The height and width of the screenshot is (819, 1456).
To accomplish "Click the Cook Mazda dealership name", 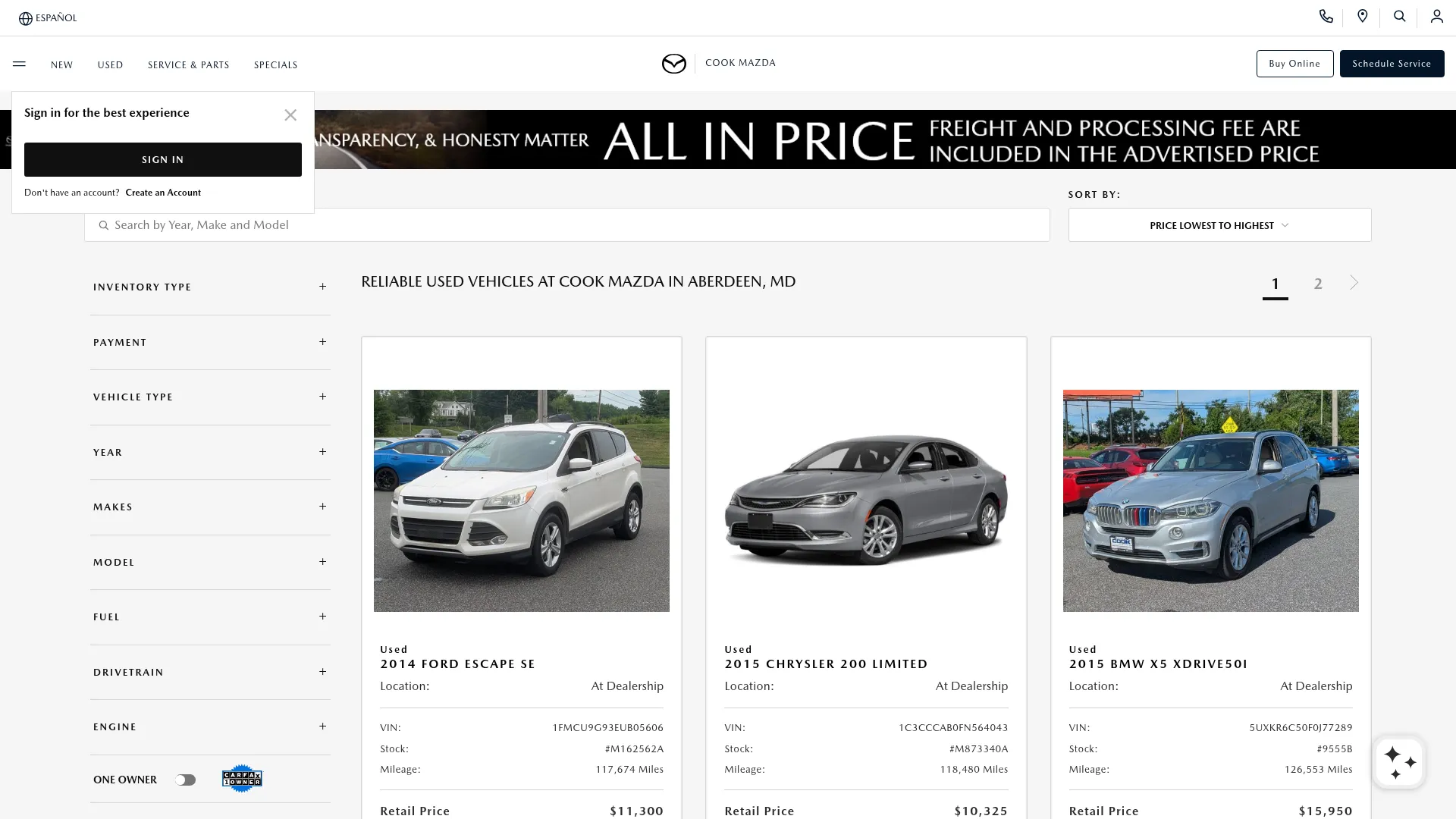I will [x=740, y=63].
